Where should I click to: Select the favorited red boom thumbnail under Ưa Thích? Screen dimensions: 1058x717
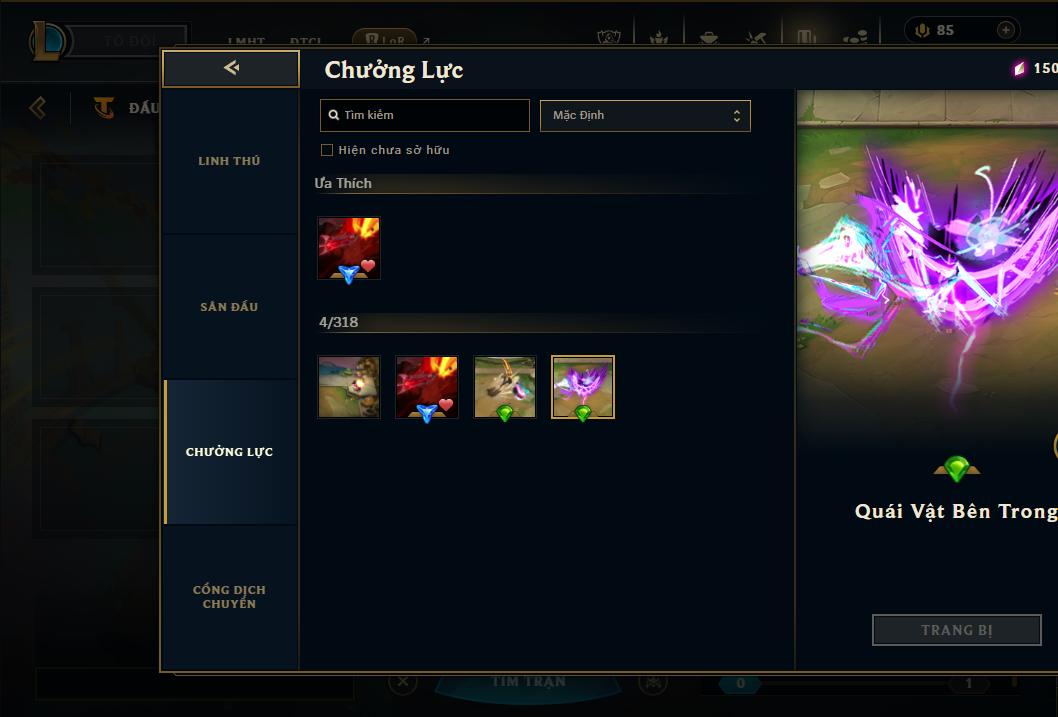(x=349, y=248)
